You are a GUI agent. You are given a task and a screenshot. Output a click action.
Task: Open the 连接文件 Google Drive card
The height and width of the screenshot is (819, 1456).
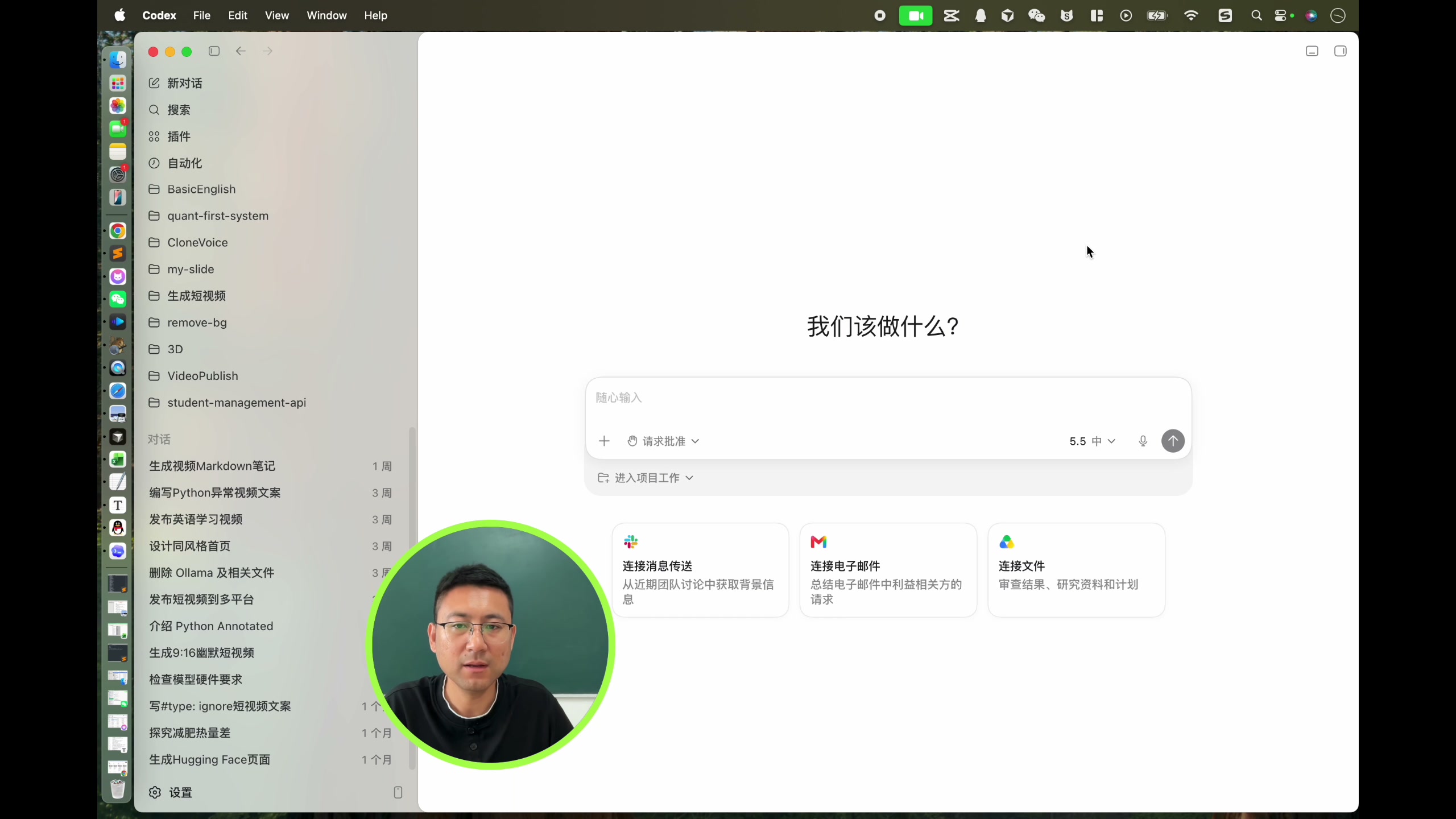pos(1077,570)
